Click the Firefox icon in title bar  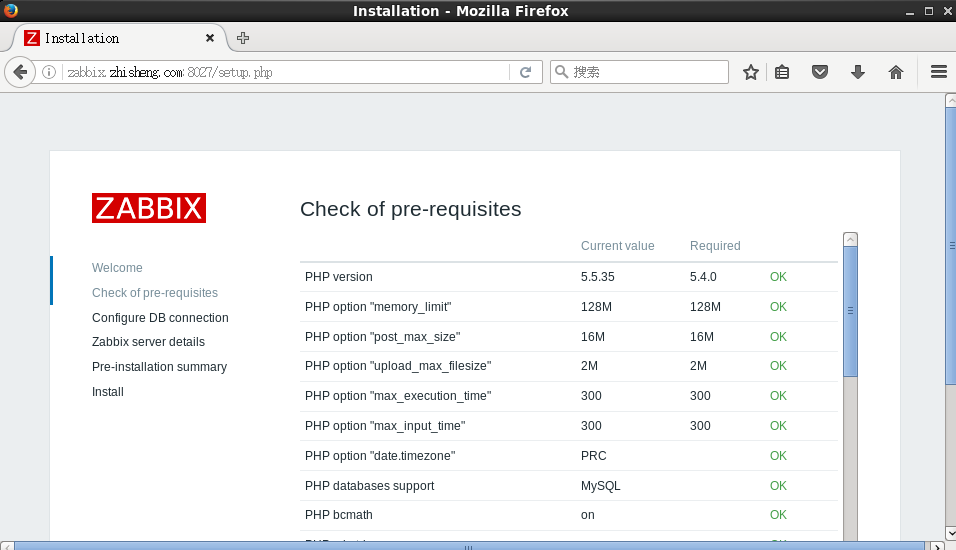coord(10,10)
